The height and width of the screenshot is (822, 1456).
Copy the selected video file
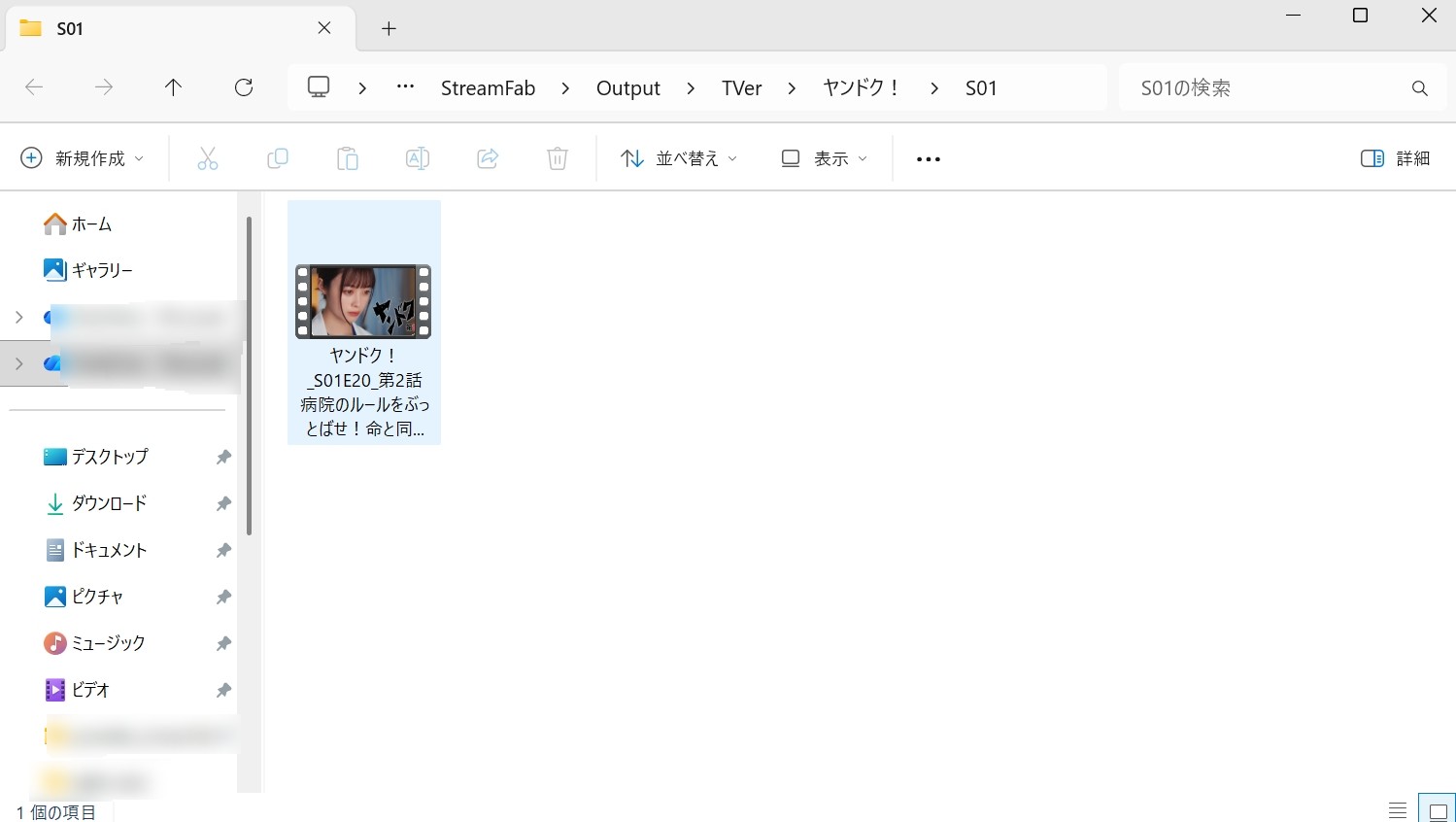point(277,157)
